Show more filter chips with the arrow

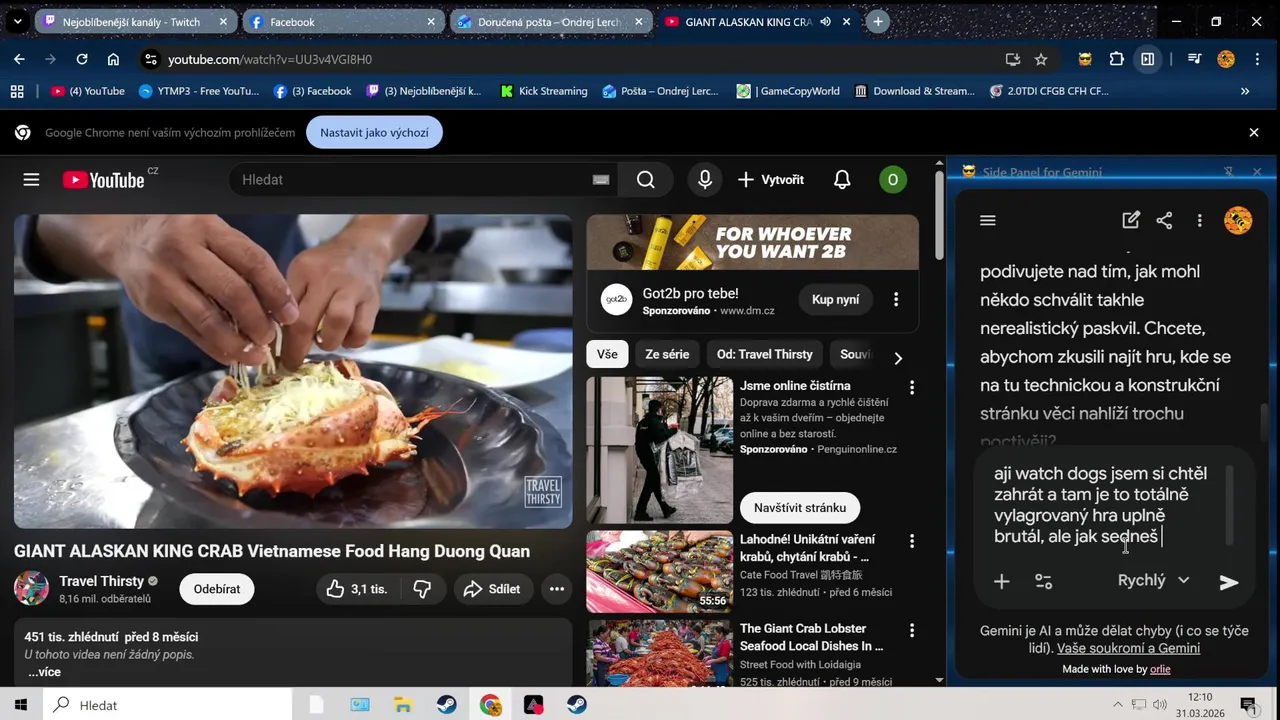pos(898,358)
